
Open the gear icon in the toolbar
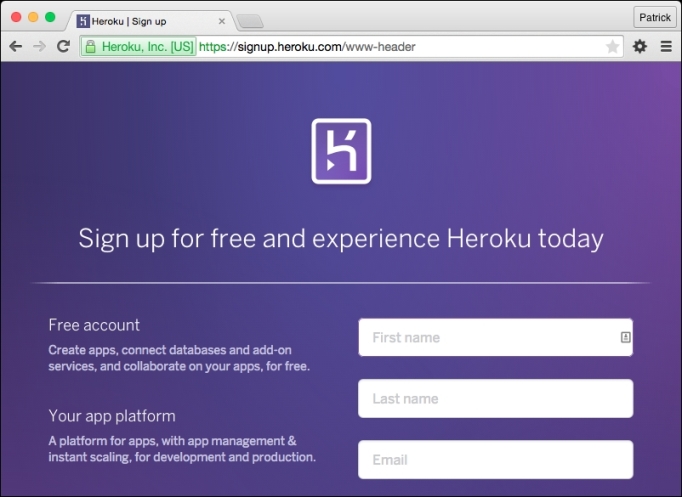(640, 46)
